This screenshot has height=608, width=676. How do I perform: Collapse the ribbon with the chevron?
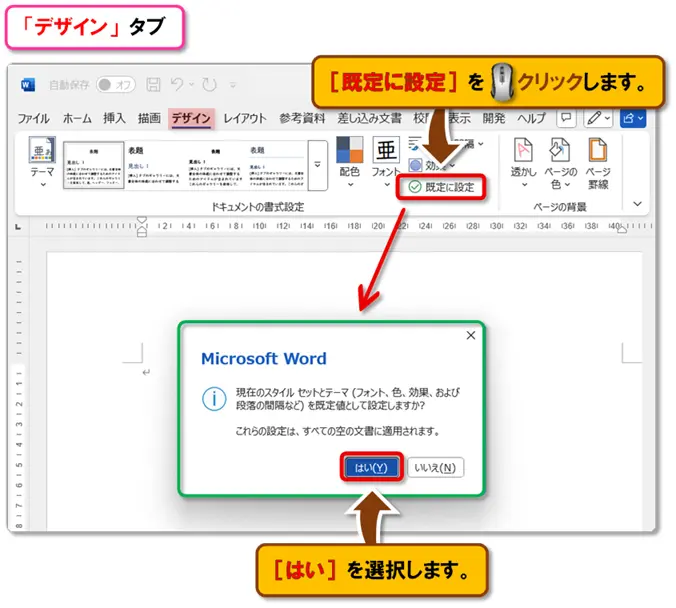(x=638, y=204)
